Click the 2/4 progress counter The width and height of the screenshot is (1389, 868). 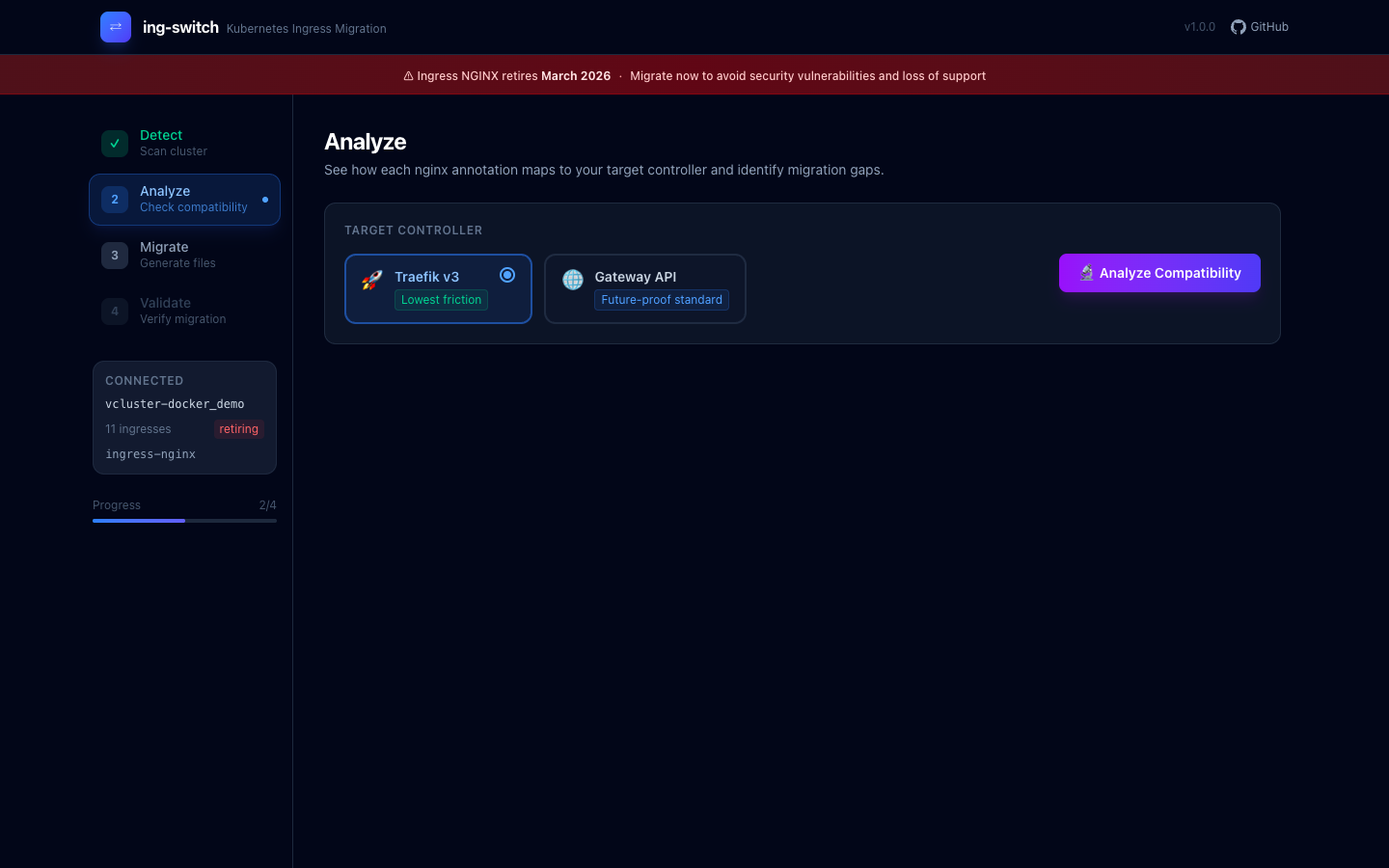(268, 505)
